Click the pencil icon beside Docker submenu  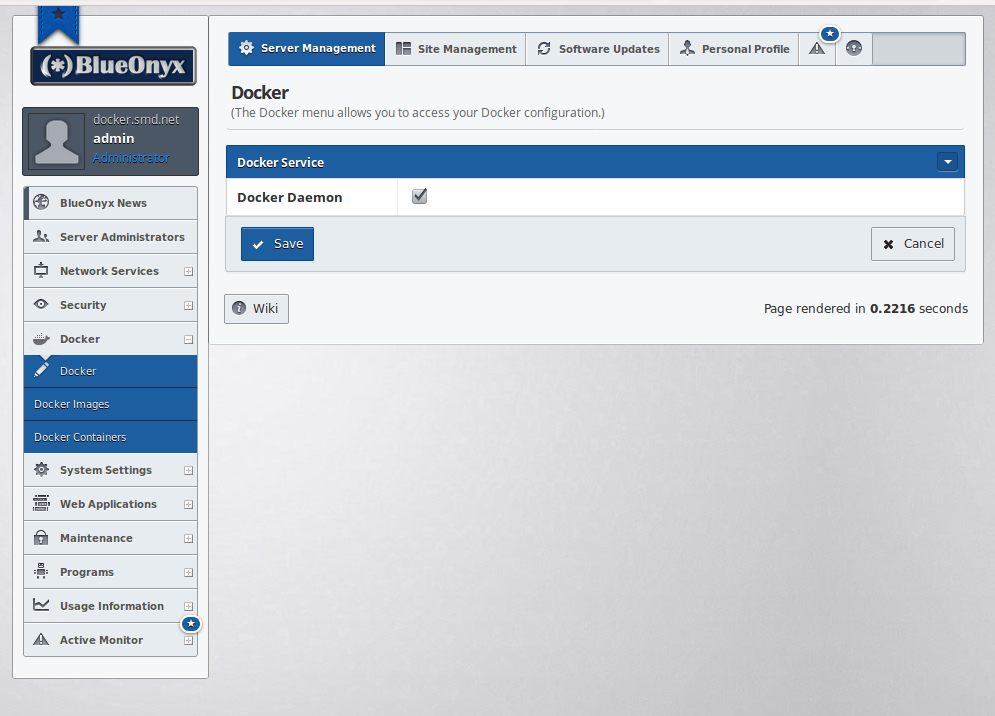(x=41, y=369)
